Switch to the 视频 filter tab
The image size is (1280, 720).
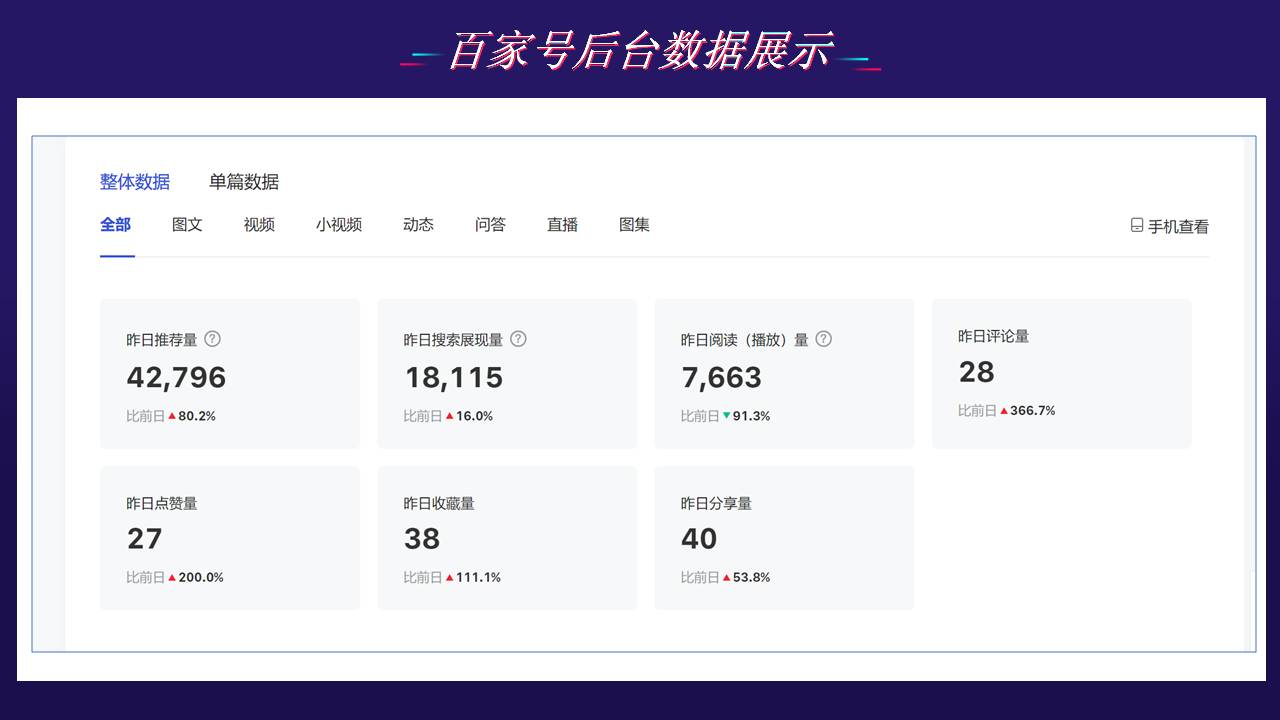point(259,225)
